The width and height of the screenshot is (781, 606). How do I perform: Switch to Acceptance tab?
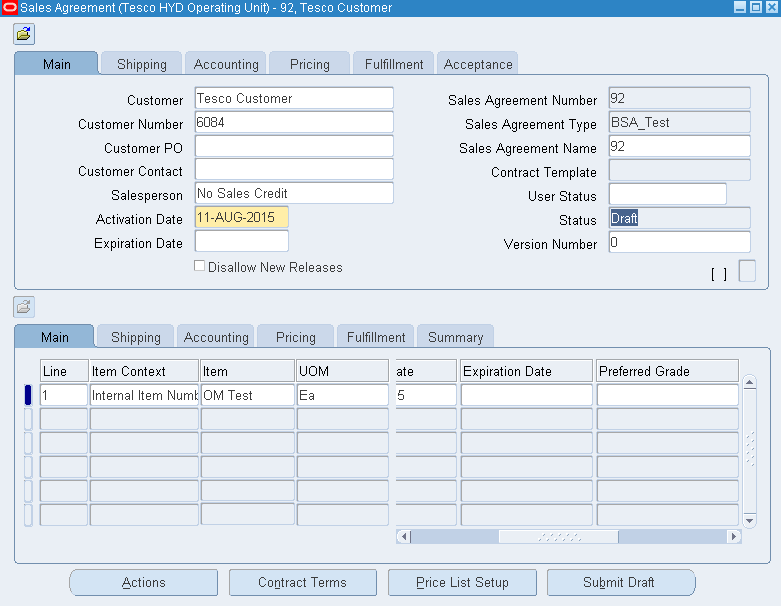tap(478, 64)
